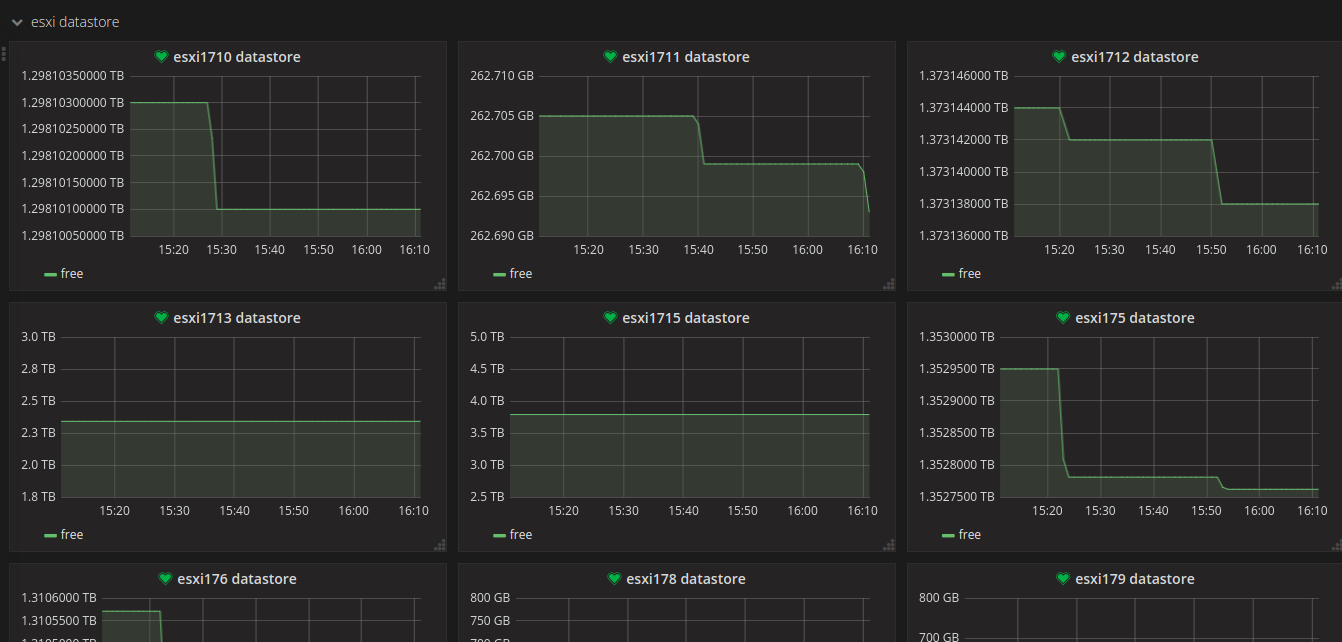Image resolution: width=1342 pixels, height=642 pixels.
Task: Click heart icon of esxi1715 datastore panel
Action: tap(610, 318)
